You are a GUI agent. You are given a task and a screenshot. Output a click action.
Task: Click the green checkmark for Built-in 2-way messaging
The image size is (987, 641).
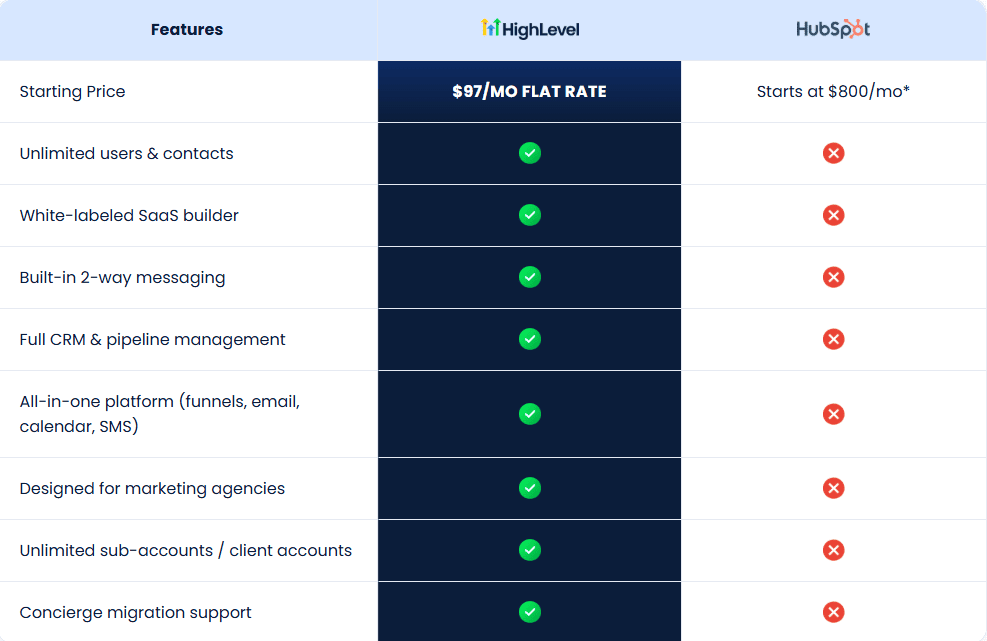tap(529, 277)
